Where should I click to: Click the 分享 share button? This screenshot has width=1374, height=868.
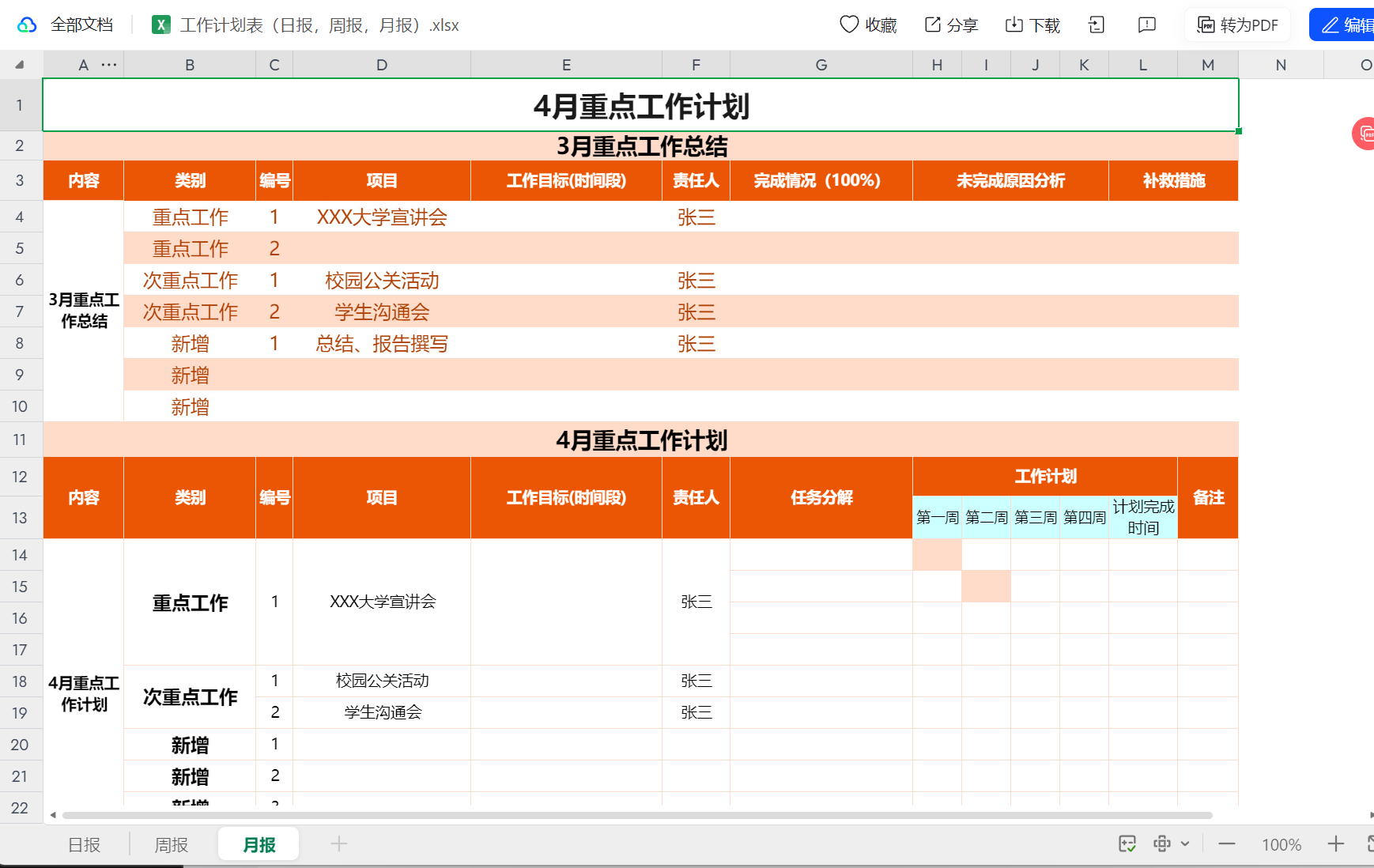click(952, 25)
